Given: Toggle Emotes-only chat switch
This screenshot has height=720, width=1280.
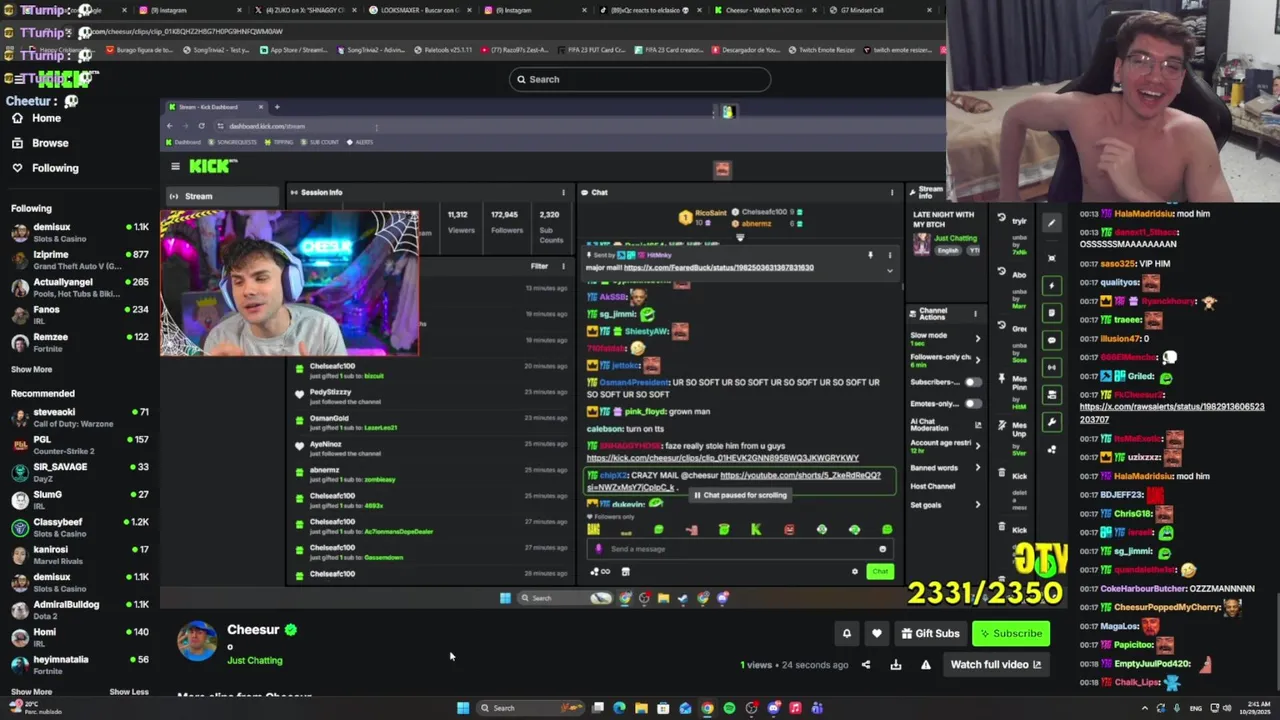Looking at the screenshot, I should tap(971, 404).
